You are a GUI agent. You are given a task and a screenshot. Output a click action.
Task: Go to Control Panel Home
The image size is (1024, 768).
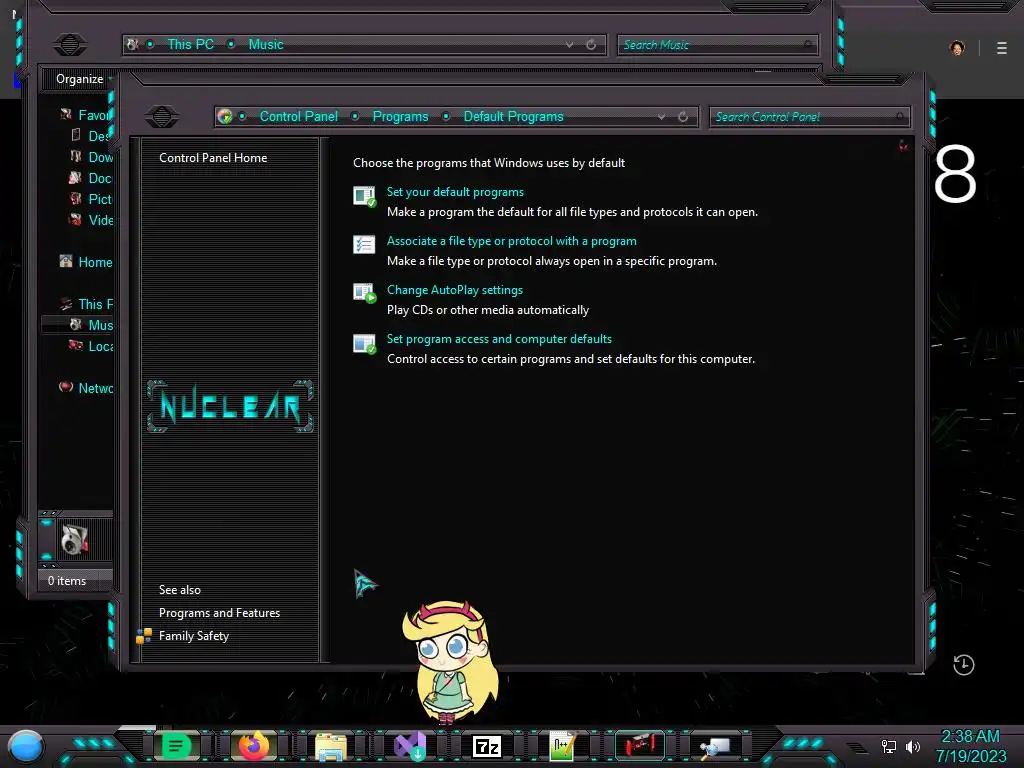pyautogui.click(x=213, y=158)
